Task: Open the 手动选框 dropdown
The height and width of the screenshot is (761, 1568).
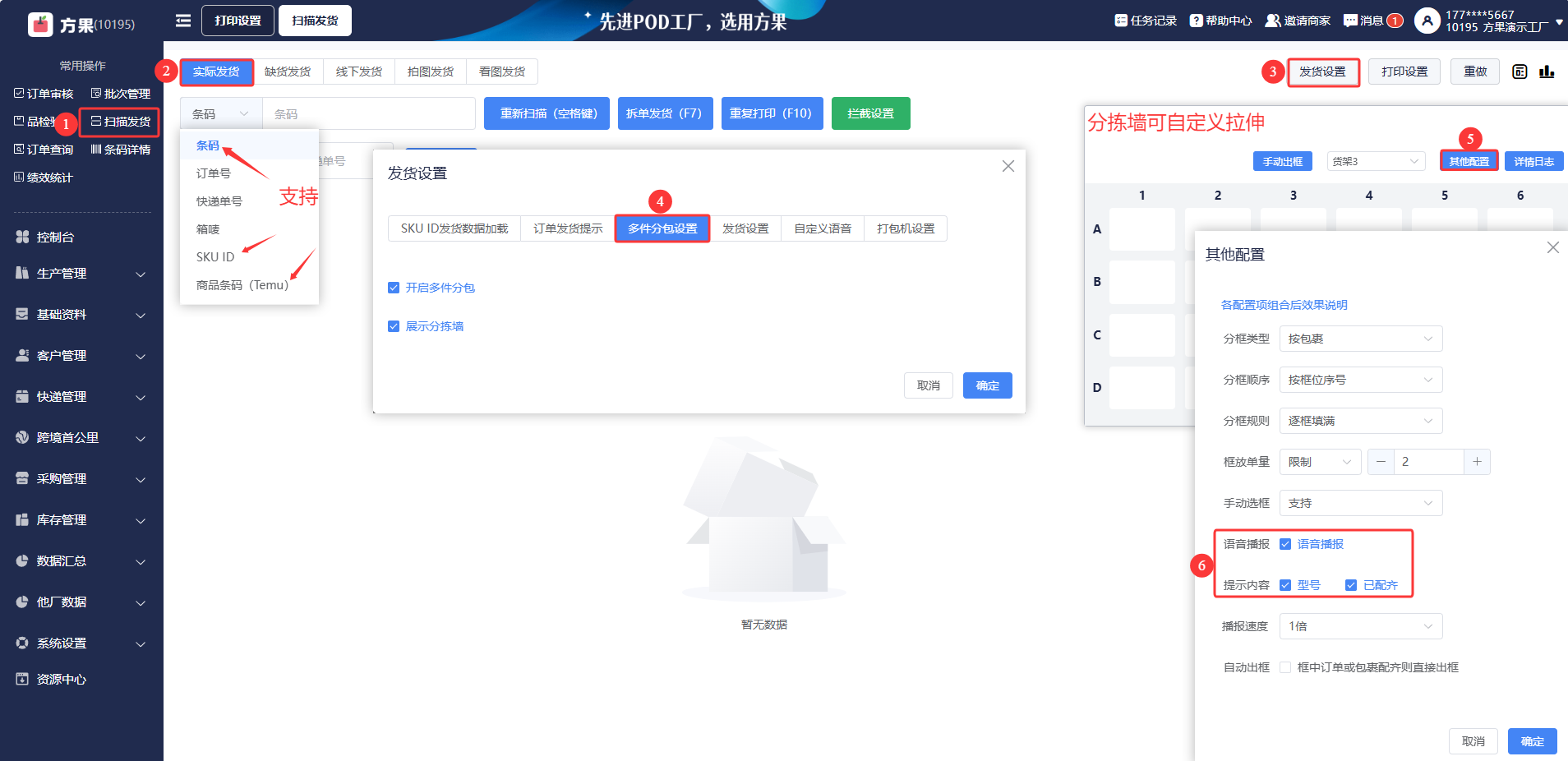Action: click(1361, 503)
